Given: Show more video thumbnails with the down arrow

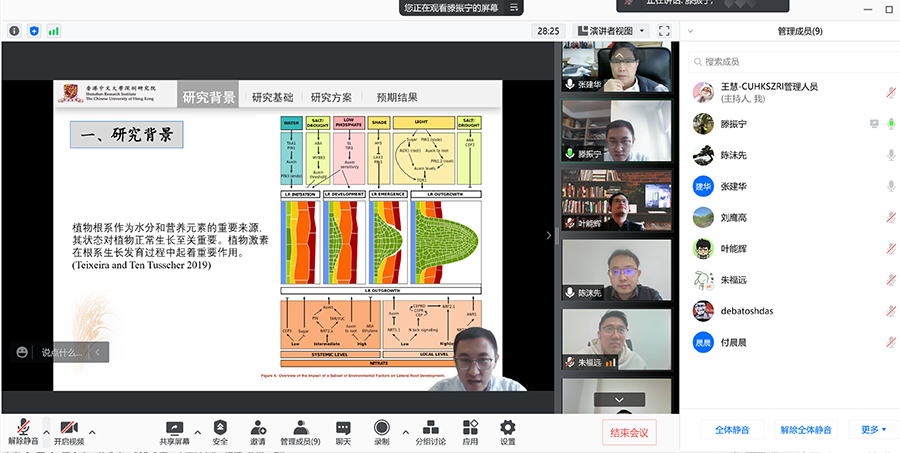Looking at the screenshot, I should (619, 400).
